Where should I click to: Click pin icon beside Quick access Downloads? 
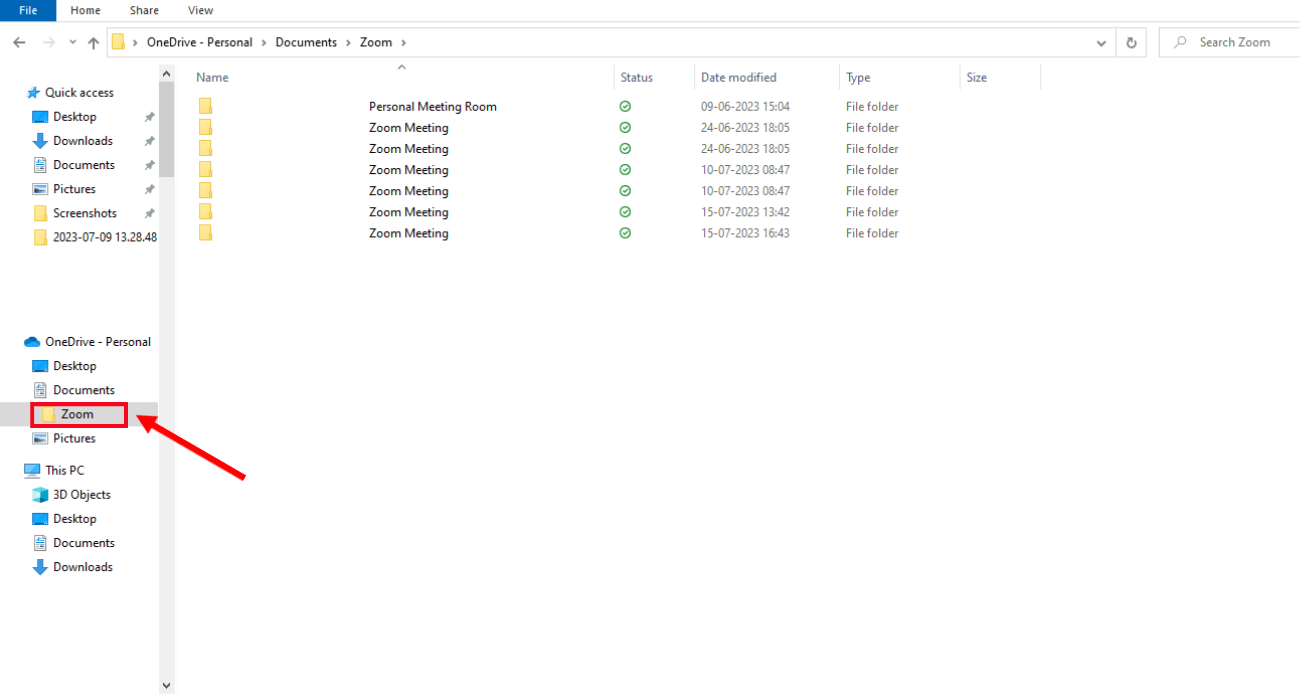(x=149, y=141)
